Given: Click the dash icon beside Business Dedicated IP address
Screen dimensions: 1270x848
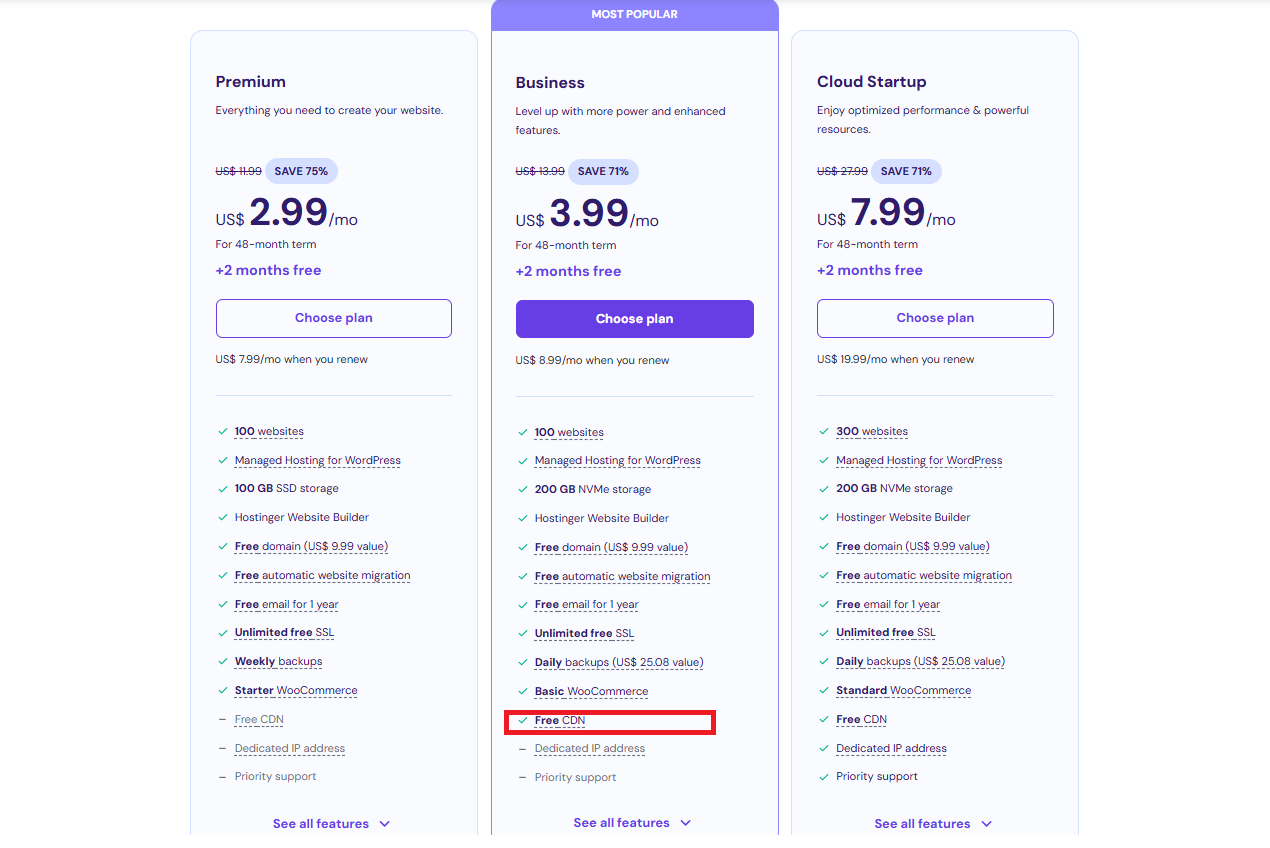Looking at the screenshot, I should 522,749.
